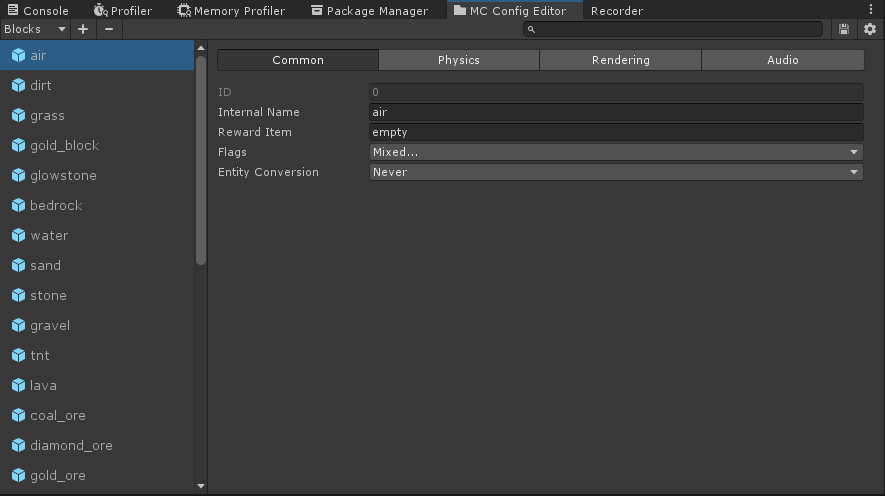Image resolution: width=885 pixels, height=496 pixels.
Task: Select the stone list row
Action: tap(97, 295)
